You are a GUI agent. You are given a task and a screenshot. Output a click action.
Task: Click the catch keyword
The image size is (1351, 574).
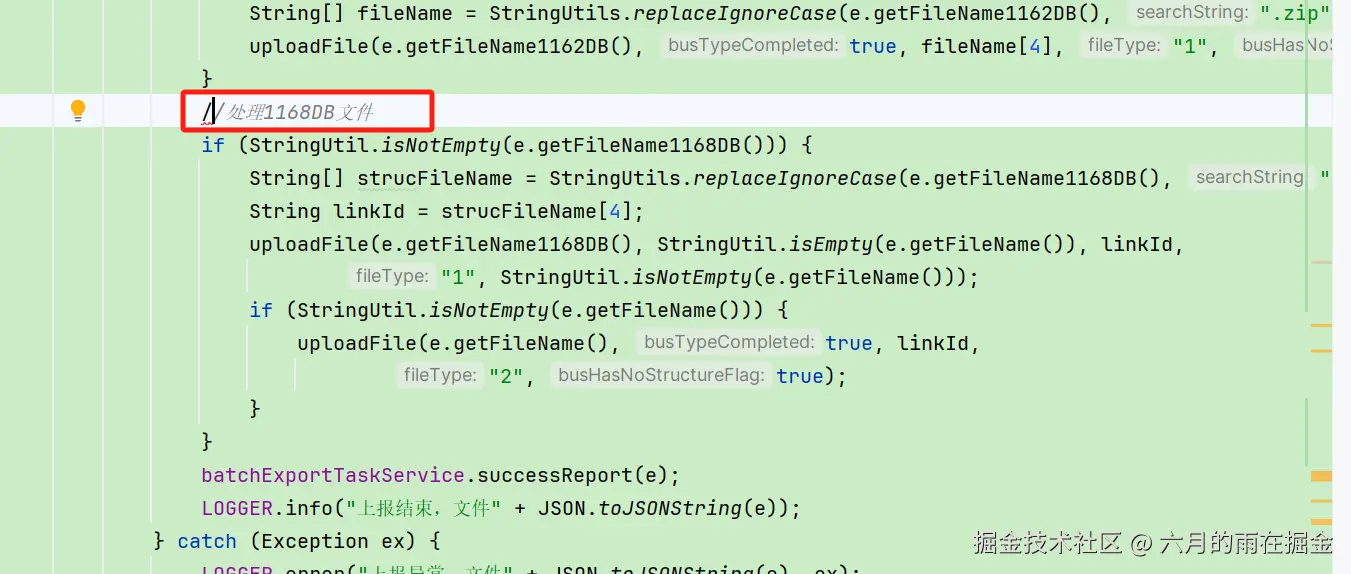[x=207, y=541]
